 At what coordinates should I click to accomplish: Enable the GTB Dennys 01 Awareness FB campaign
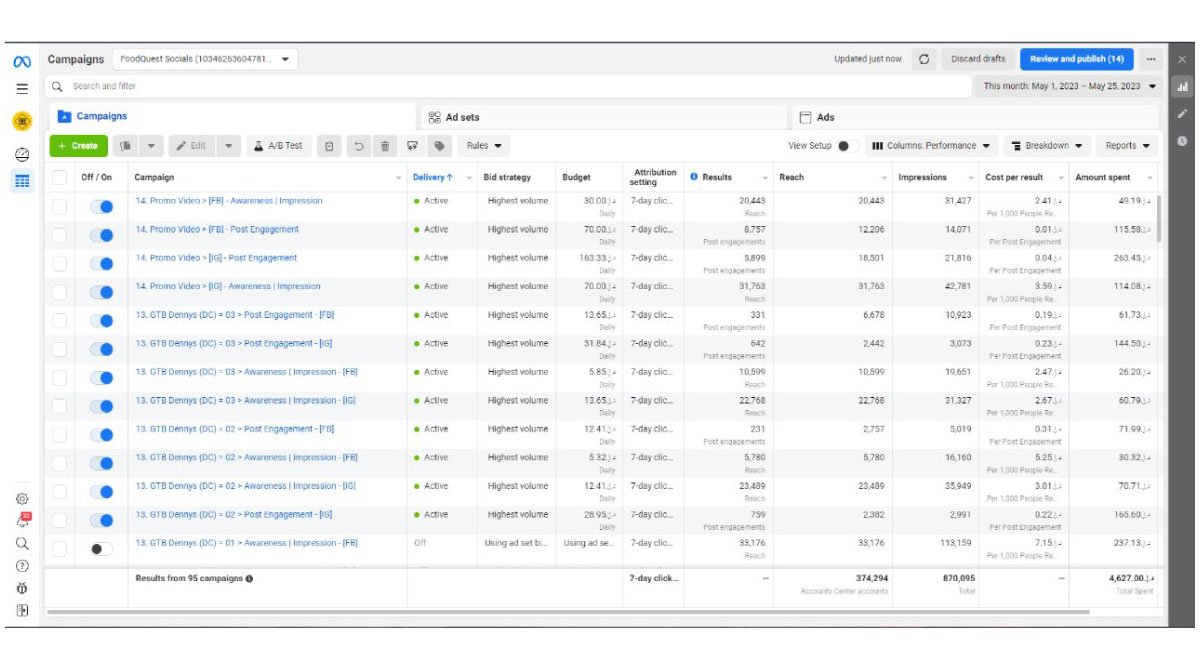pos(101,549)
